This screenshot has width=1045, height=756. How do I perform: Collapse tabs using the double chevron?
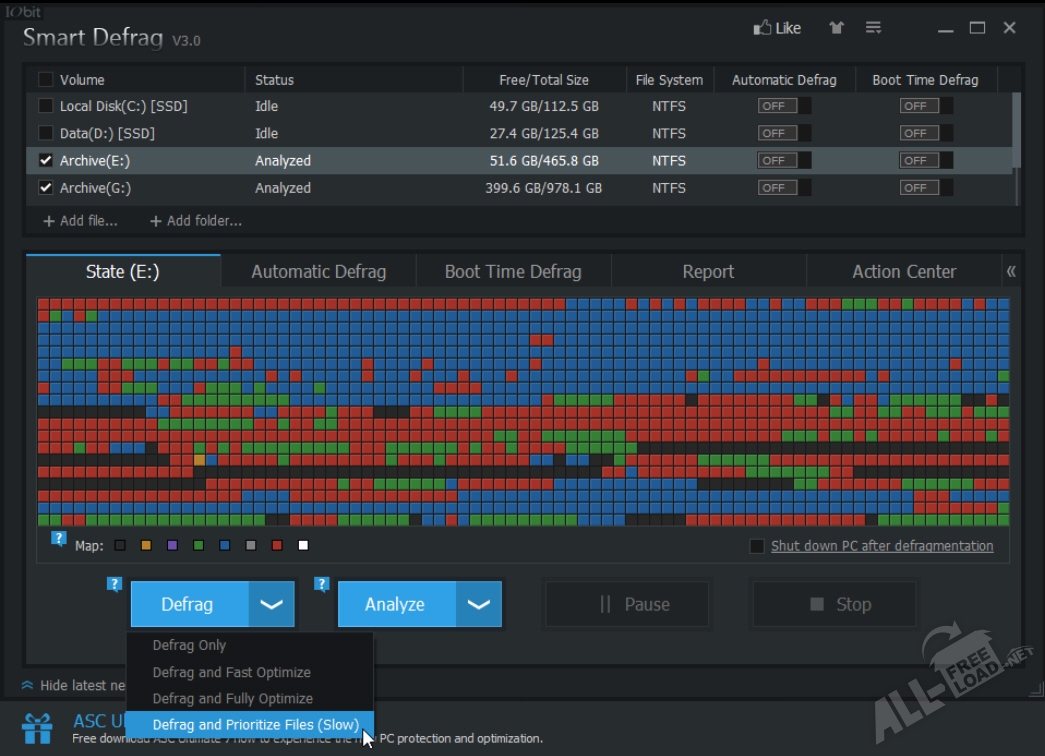(x=1011, y=272)
